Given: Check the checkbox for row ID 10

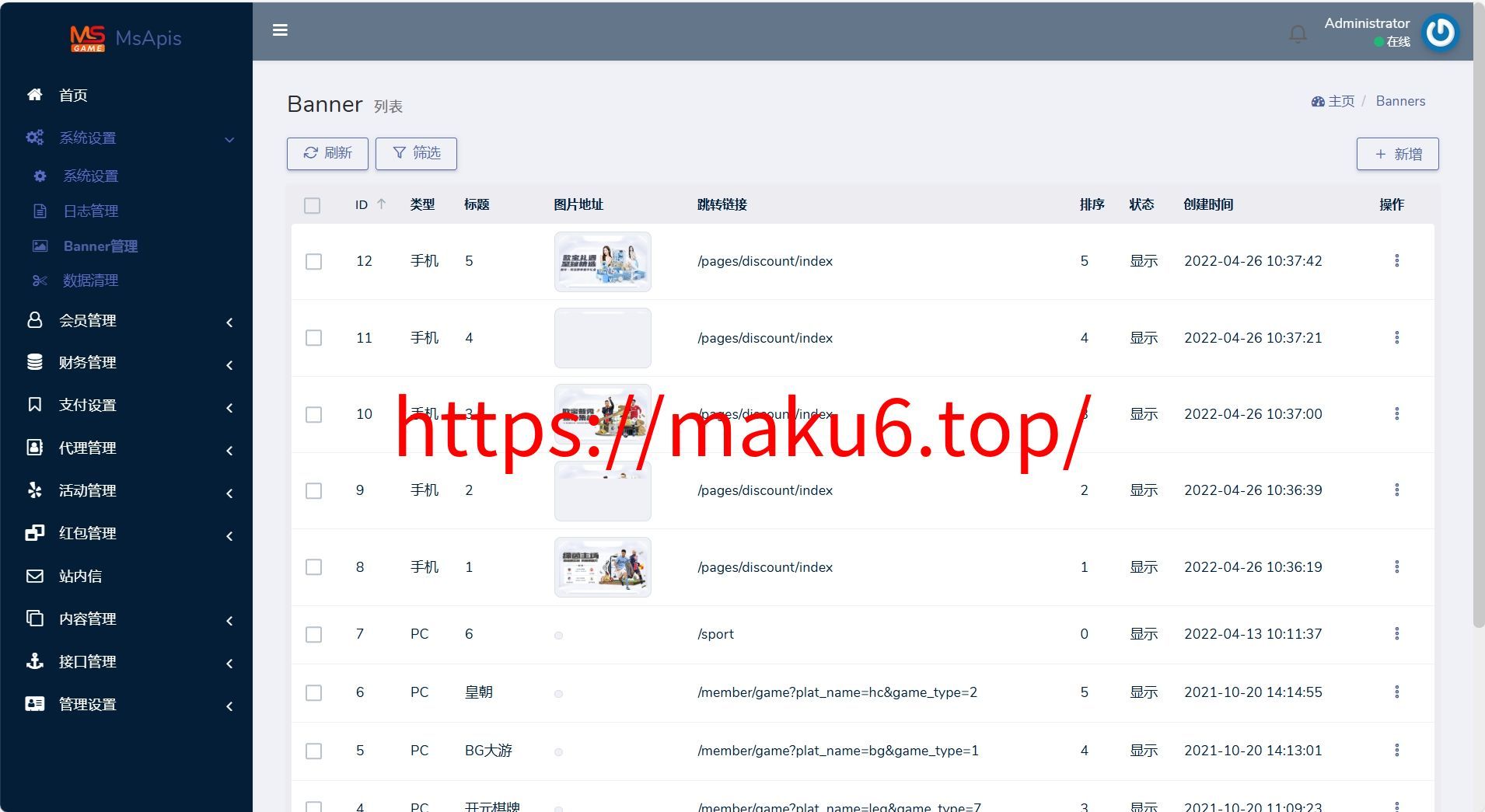Looking at the screenshot, I should pos(313,414).
